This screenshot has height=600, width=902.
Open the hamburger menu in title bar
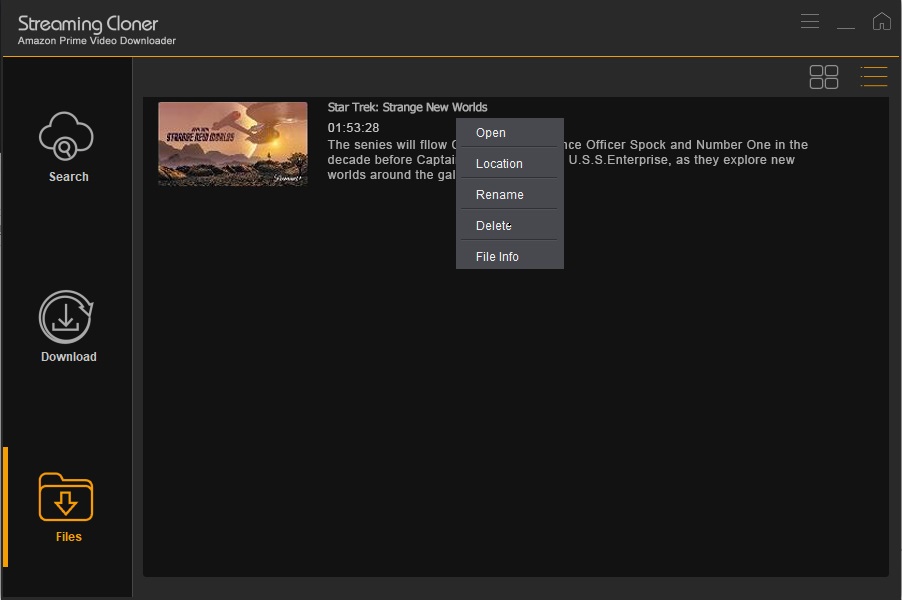coord(809,21)
